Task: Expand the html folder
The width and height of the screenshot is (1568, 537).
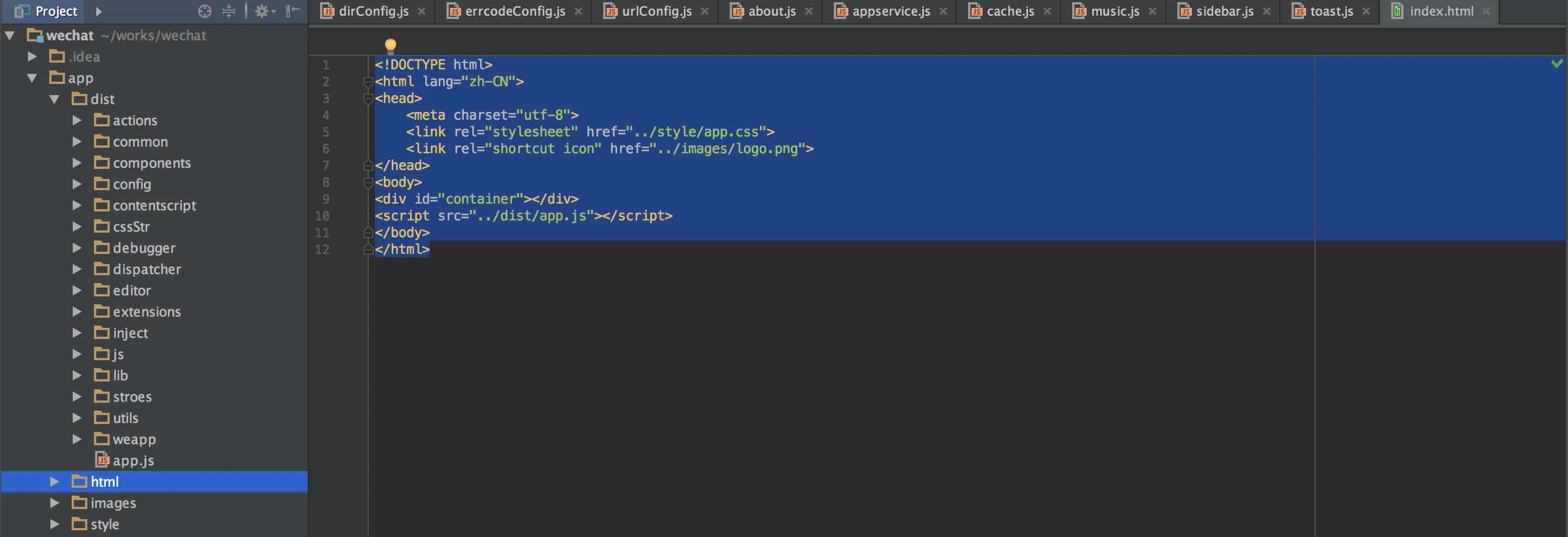Action: coord(54,482)
